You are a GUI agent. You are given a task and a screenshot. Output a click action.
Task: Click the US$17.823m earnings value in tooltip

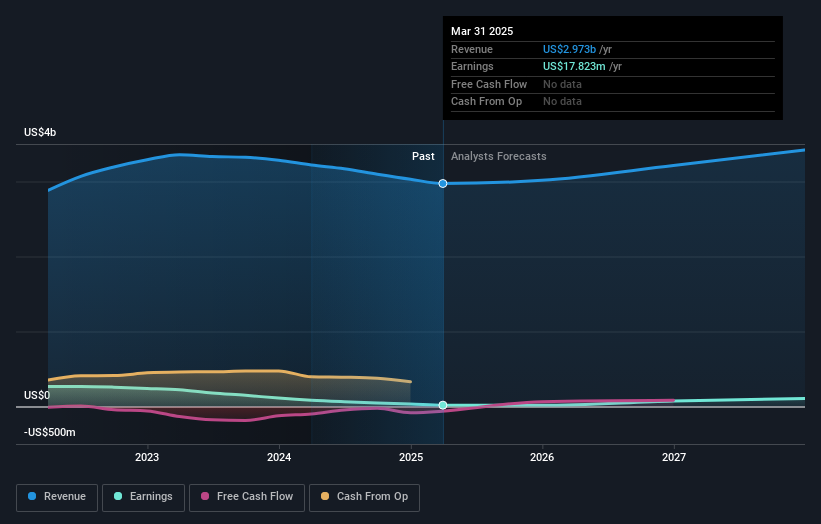[x=574, y=66]
